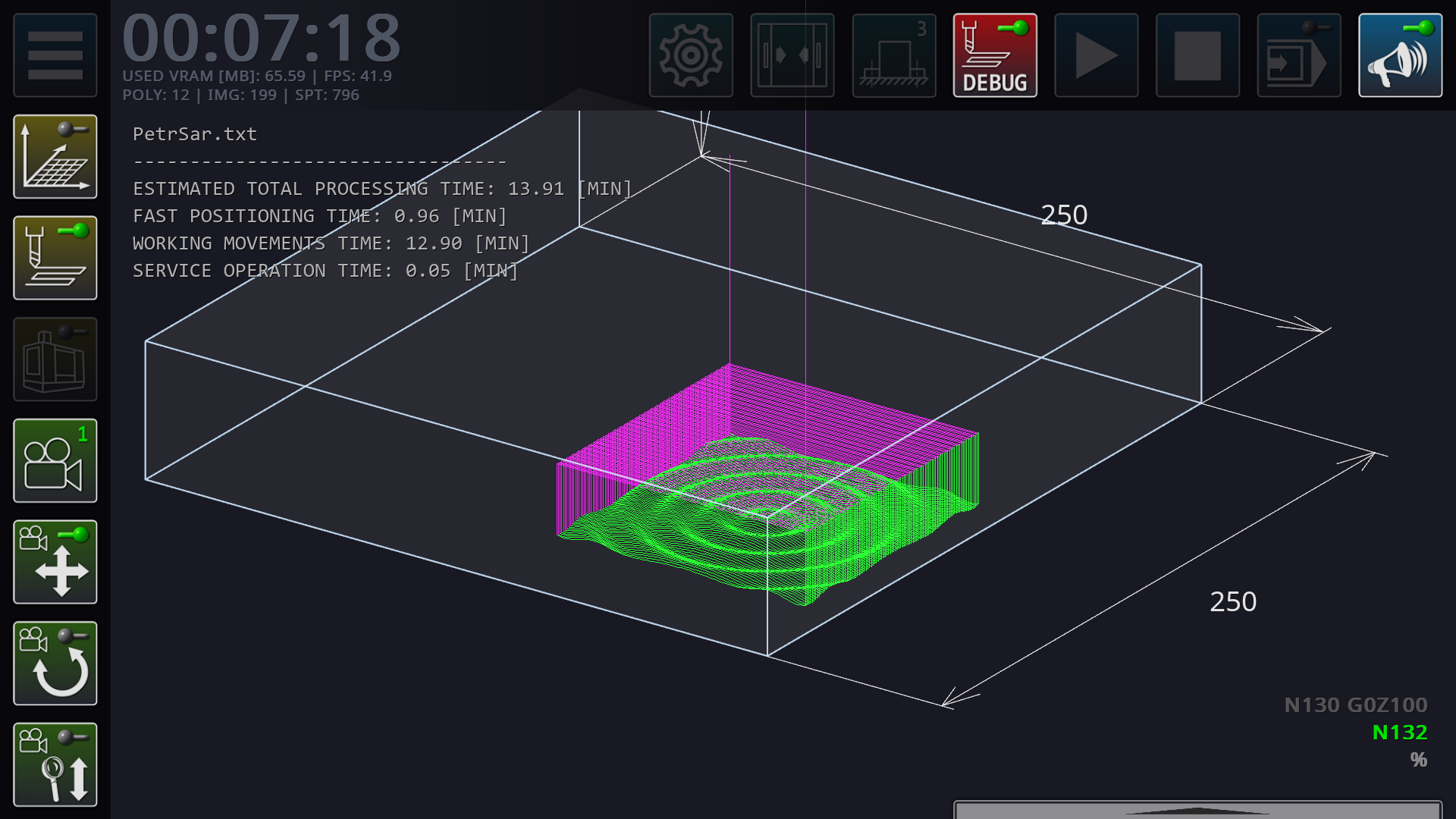Viewport: 1456px width, 819px height.
Task: Click the PetrSar.txt file name
Action: [x=194, y=134]
